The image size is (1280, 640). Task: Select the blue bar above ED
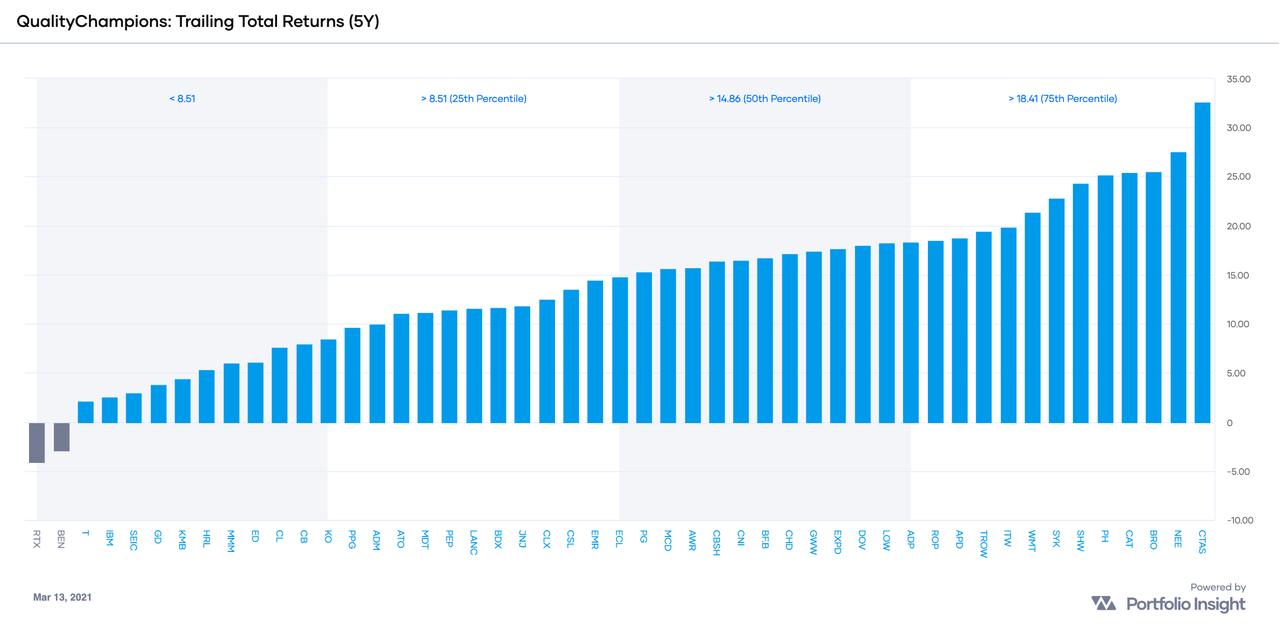pos(255,393)
